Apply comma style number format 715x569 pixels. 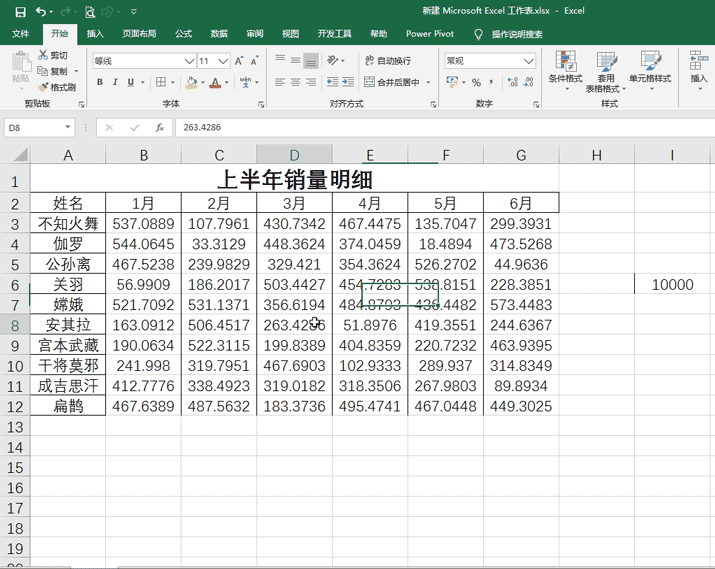[x=491, y=83]
